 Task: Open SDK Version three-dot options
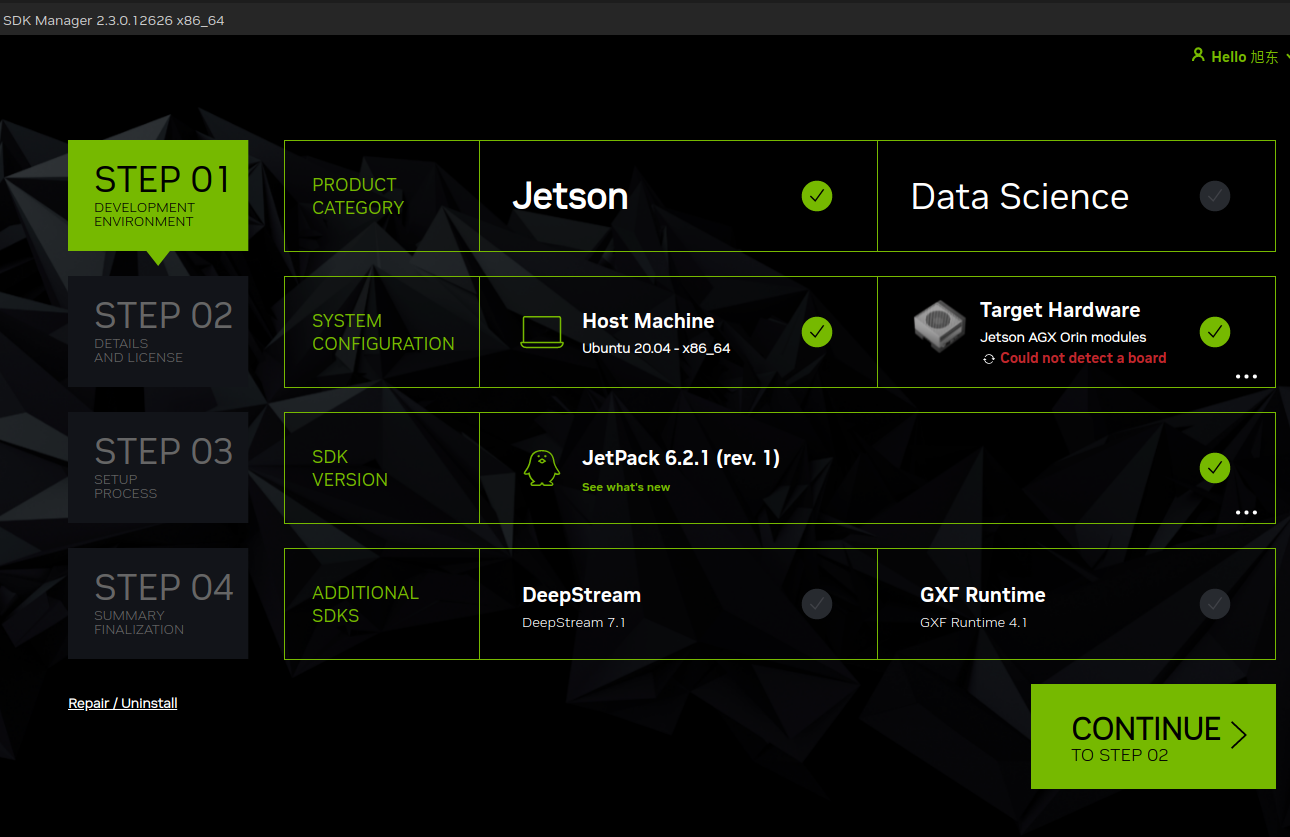pyautogui.click(x=1246, y=513)
